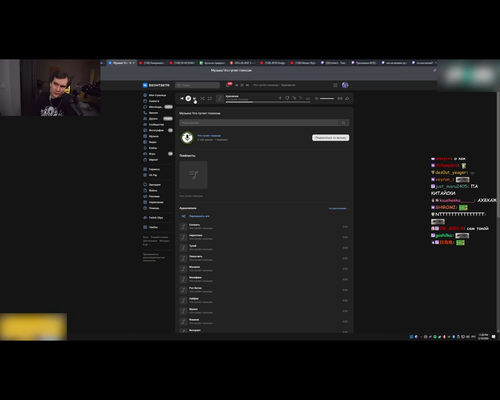Open Клипы in the left sidebar
The width and height of the screenshot is (500, 400).
point(150,148)
